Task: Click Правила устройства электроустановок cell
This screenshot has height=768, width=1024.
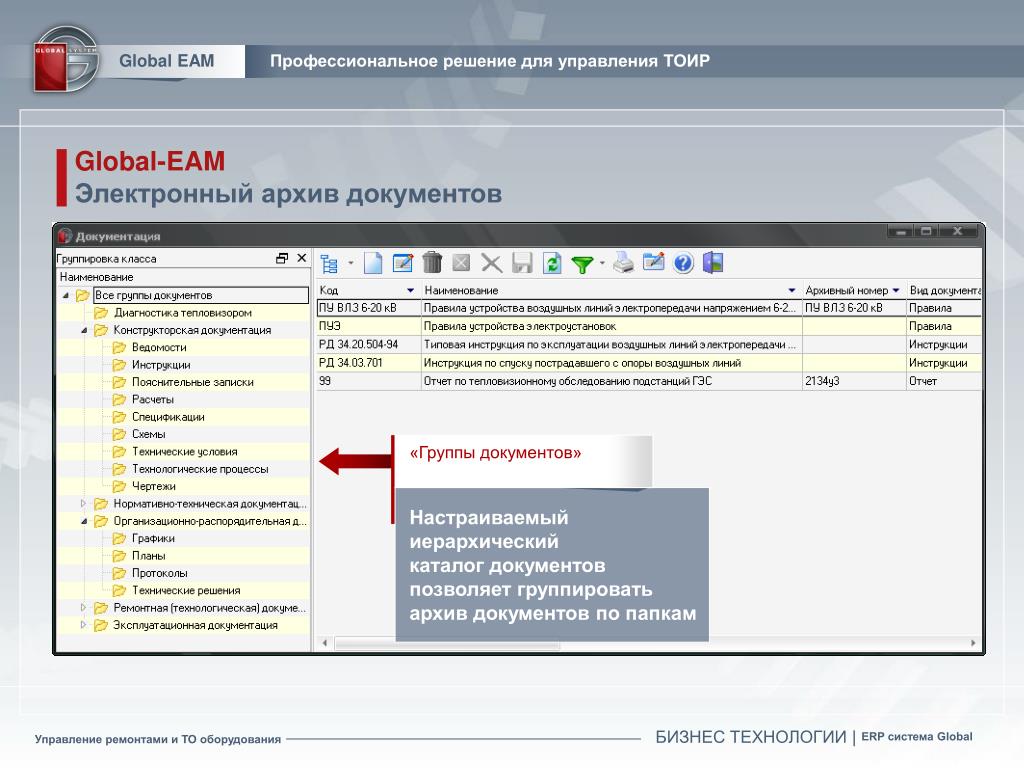Action: (612, 326)
